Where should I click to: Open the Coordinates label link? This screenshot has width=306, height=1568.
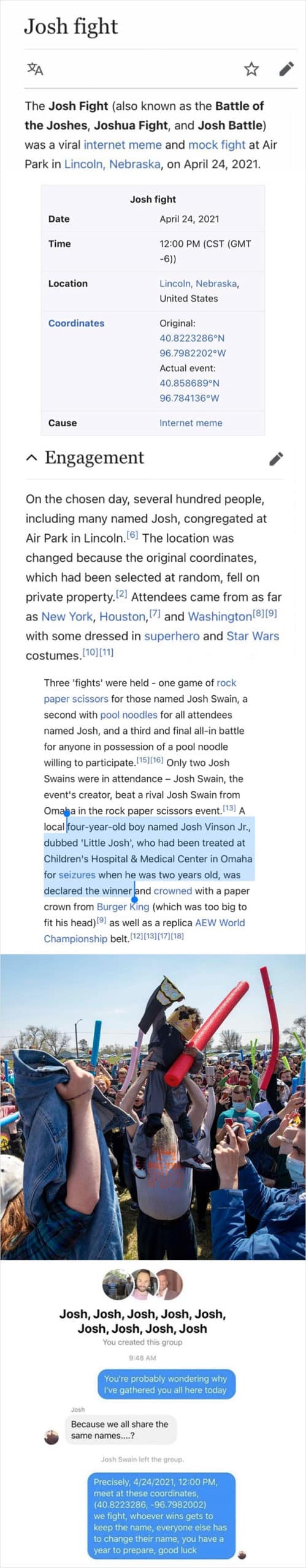(x=76, y=323)
